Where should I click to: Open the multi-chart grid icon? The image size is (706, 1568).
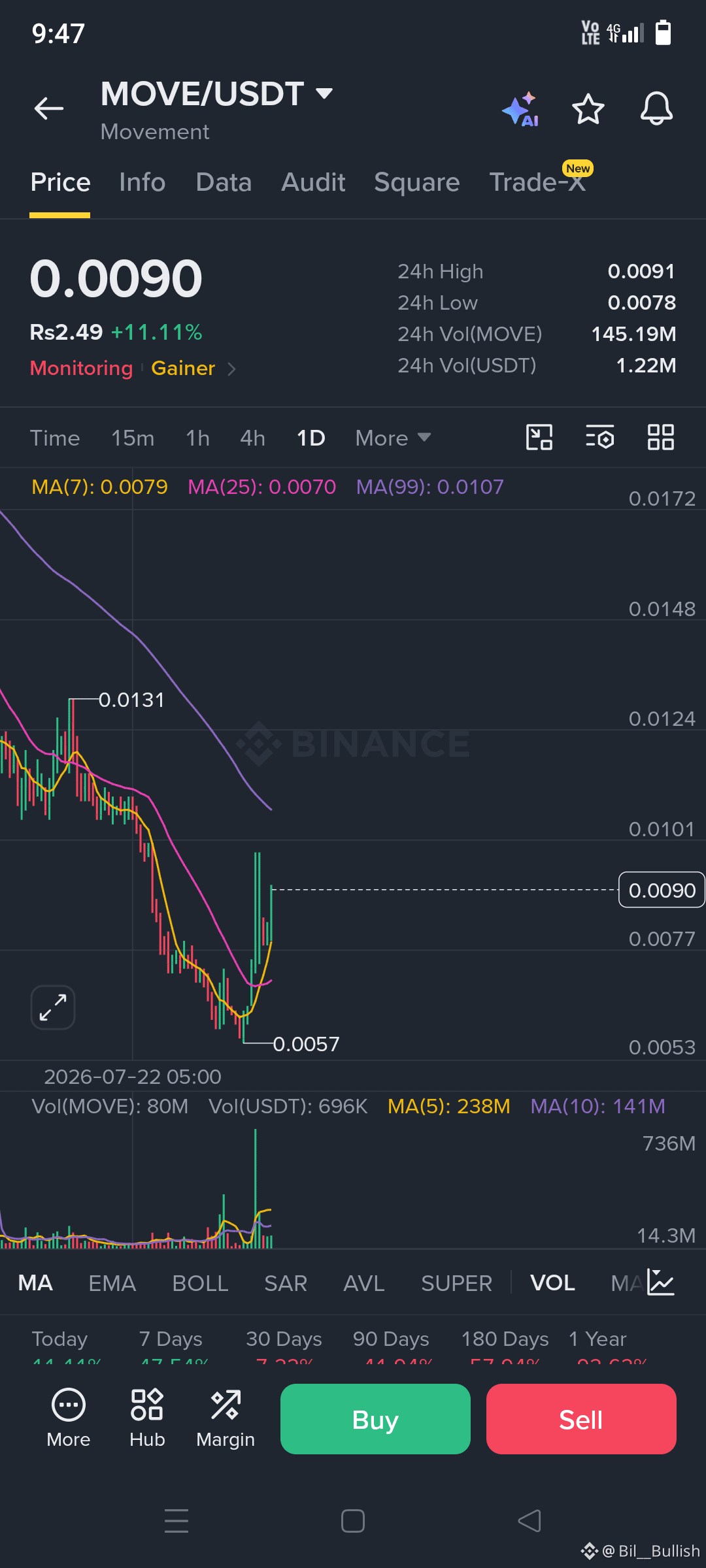pos(660,437)
